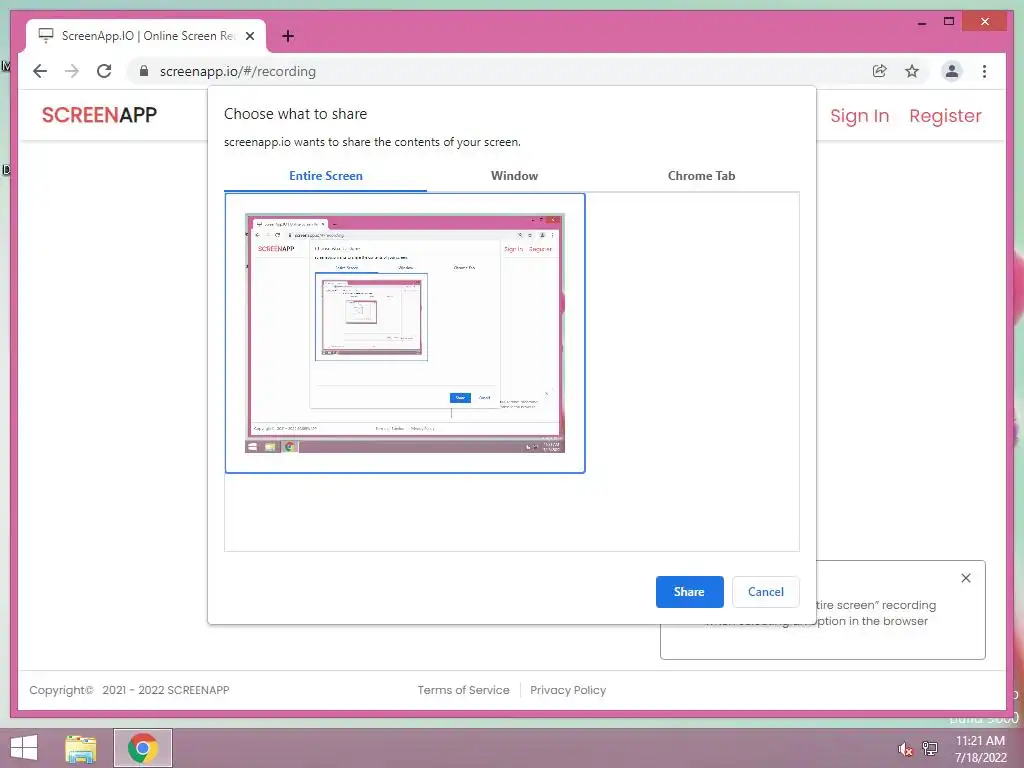This screenshot has height=768, width=1024.
Task: Click the SCREENAPP logo
Action: [x=99, y=115]
